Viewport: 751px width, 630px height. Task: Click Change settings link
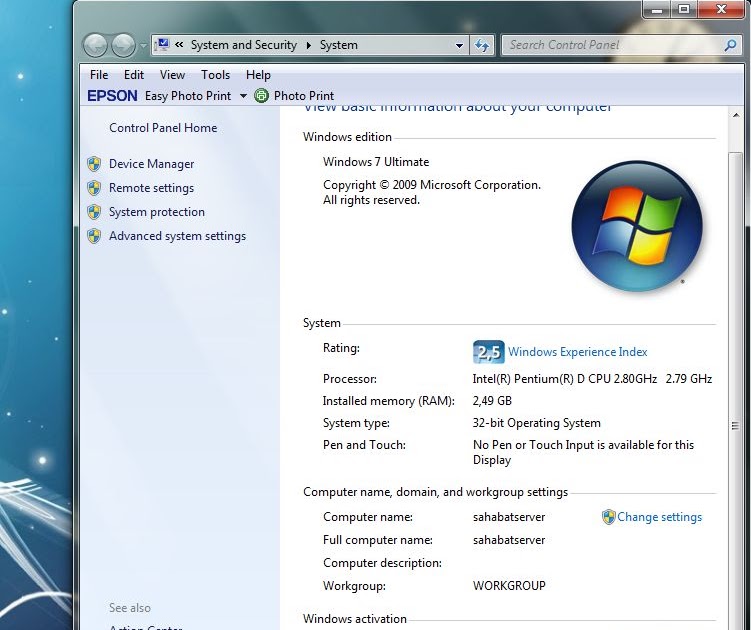click(x=660, y=517)
